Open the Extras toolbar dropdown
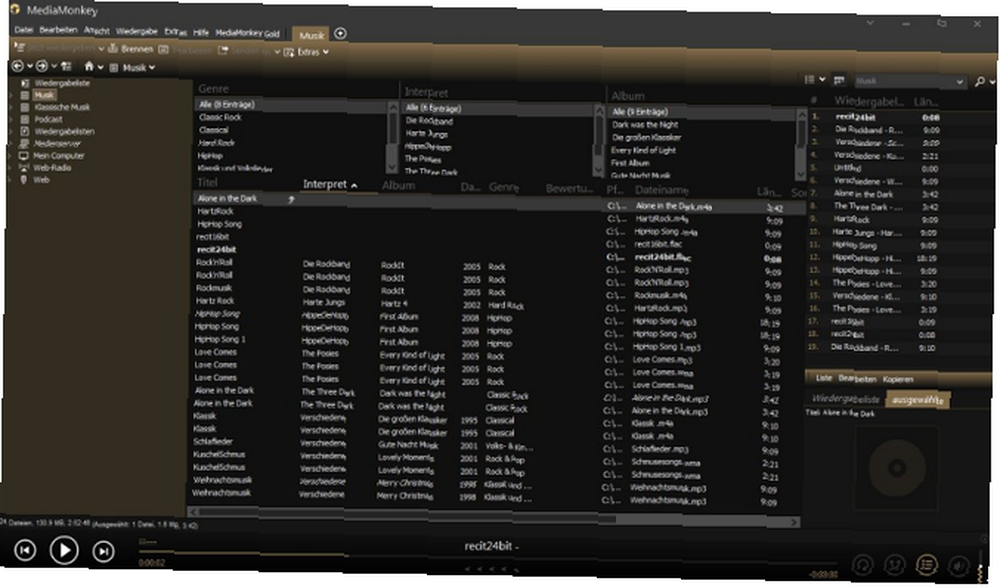The width and height of the screenshot is (1000, 587). [x=325, y=52]
